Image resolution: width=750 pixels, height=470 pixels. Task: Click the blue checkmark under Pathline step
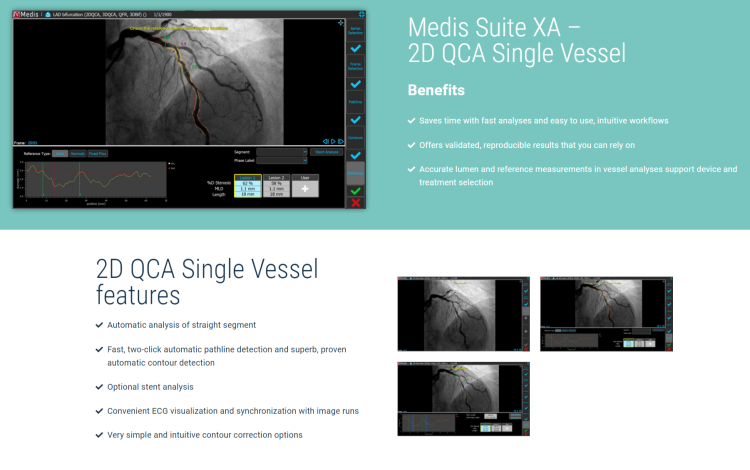coord(355,120)
